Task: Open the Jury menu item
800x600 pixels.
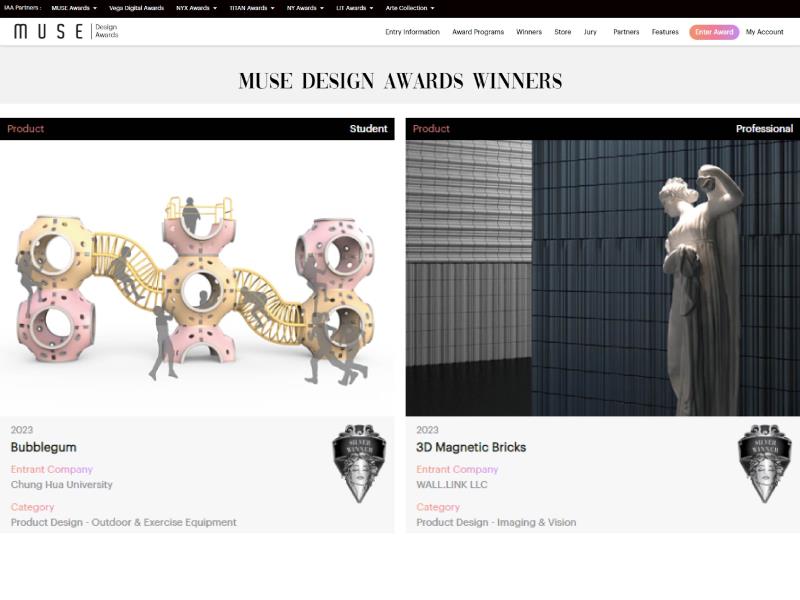Action: click(x=590, y=32)
